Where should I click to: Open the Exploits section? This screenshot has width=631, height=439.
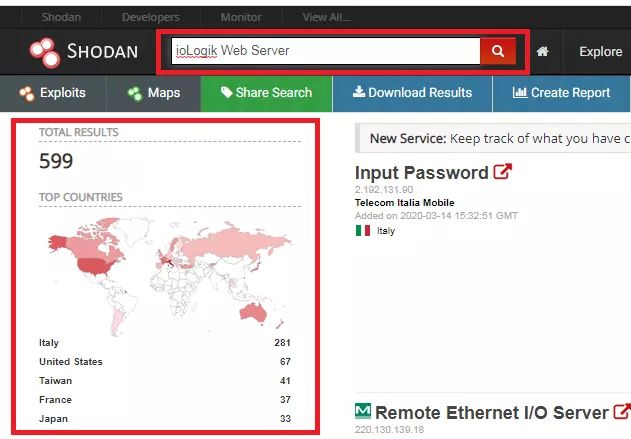pyautogui.click(x=53, y=93)
